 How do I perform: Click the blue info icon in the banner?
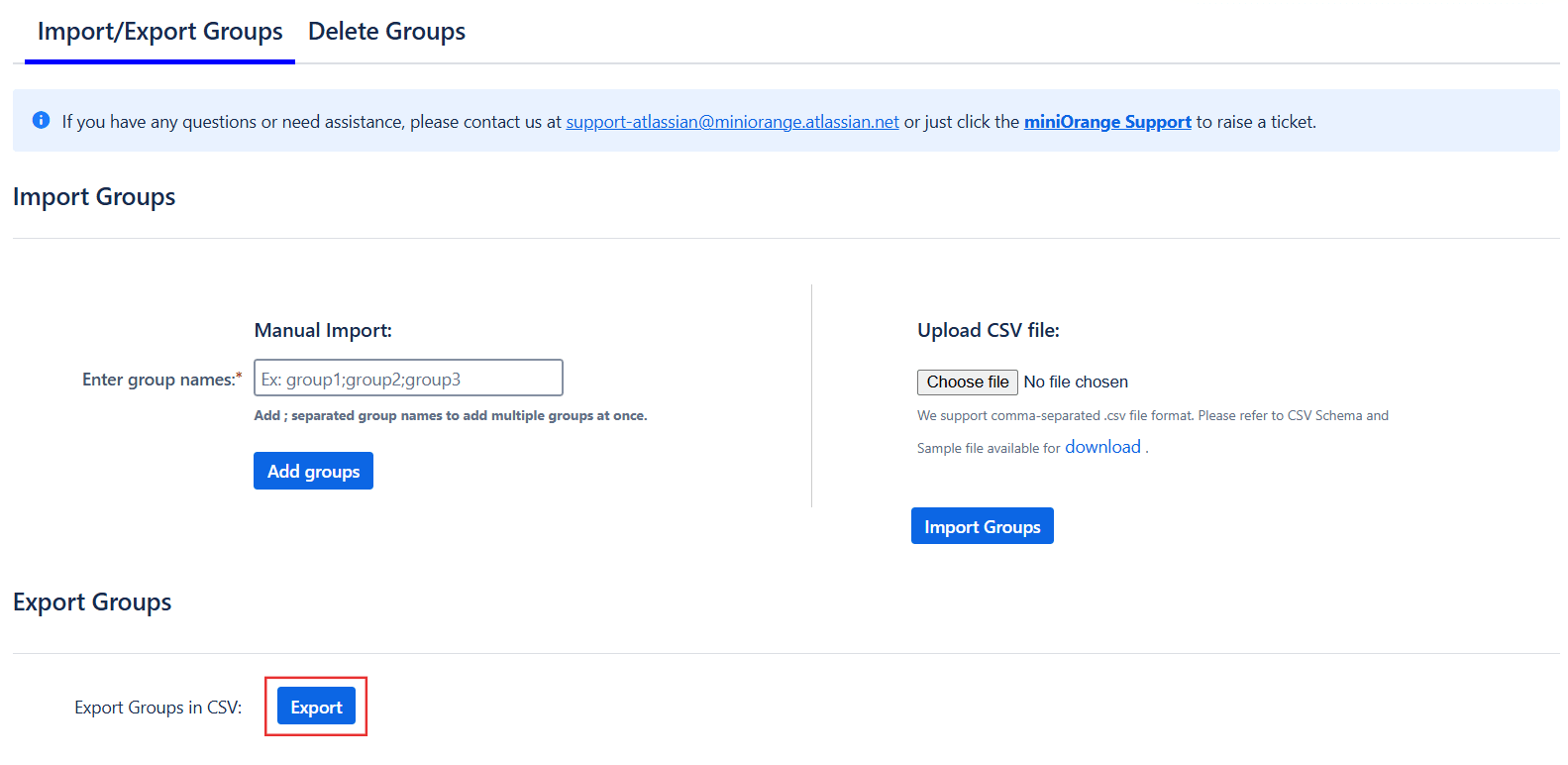pyautogui.click(x=41, y=120)
